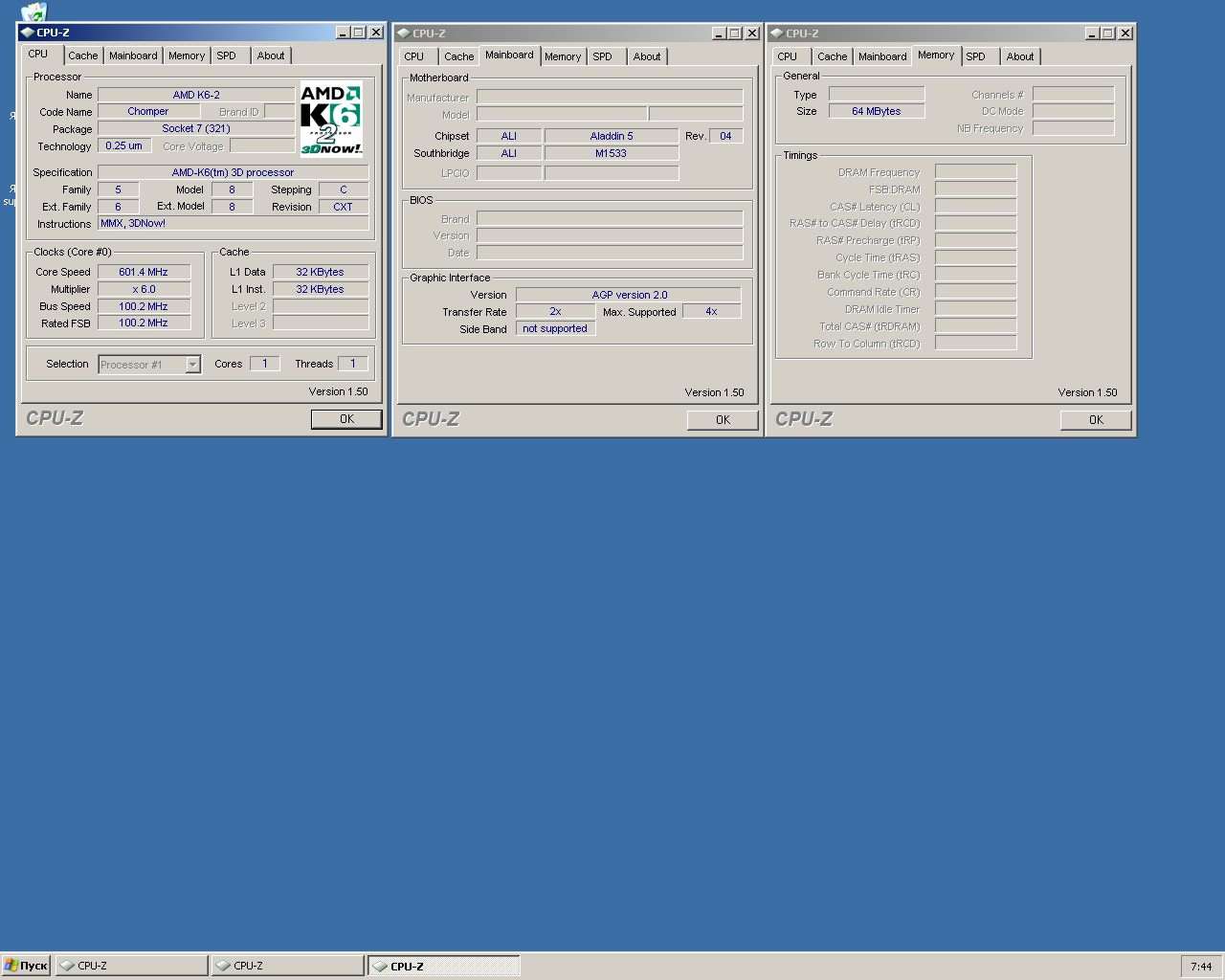Click the L1 Inst. 32 KBytes value
The width and height of the screenshot is (1225, 980).
point(320,289)
